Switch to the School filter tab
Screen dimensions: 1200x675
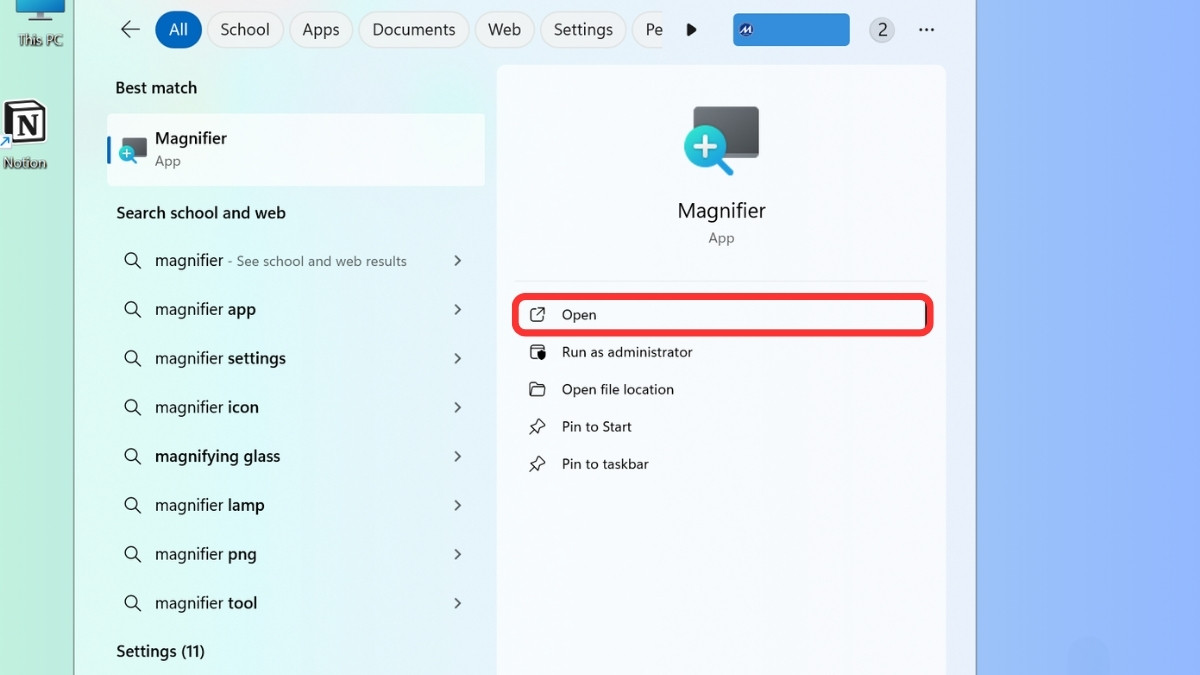[x=245, y=30]
